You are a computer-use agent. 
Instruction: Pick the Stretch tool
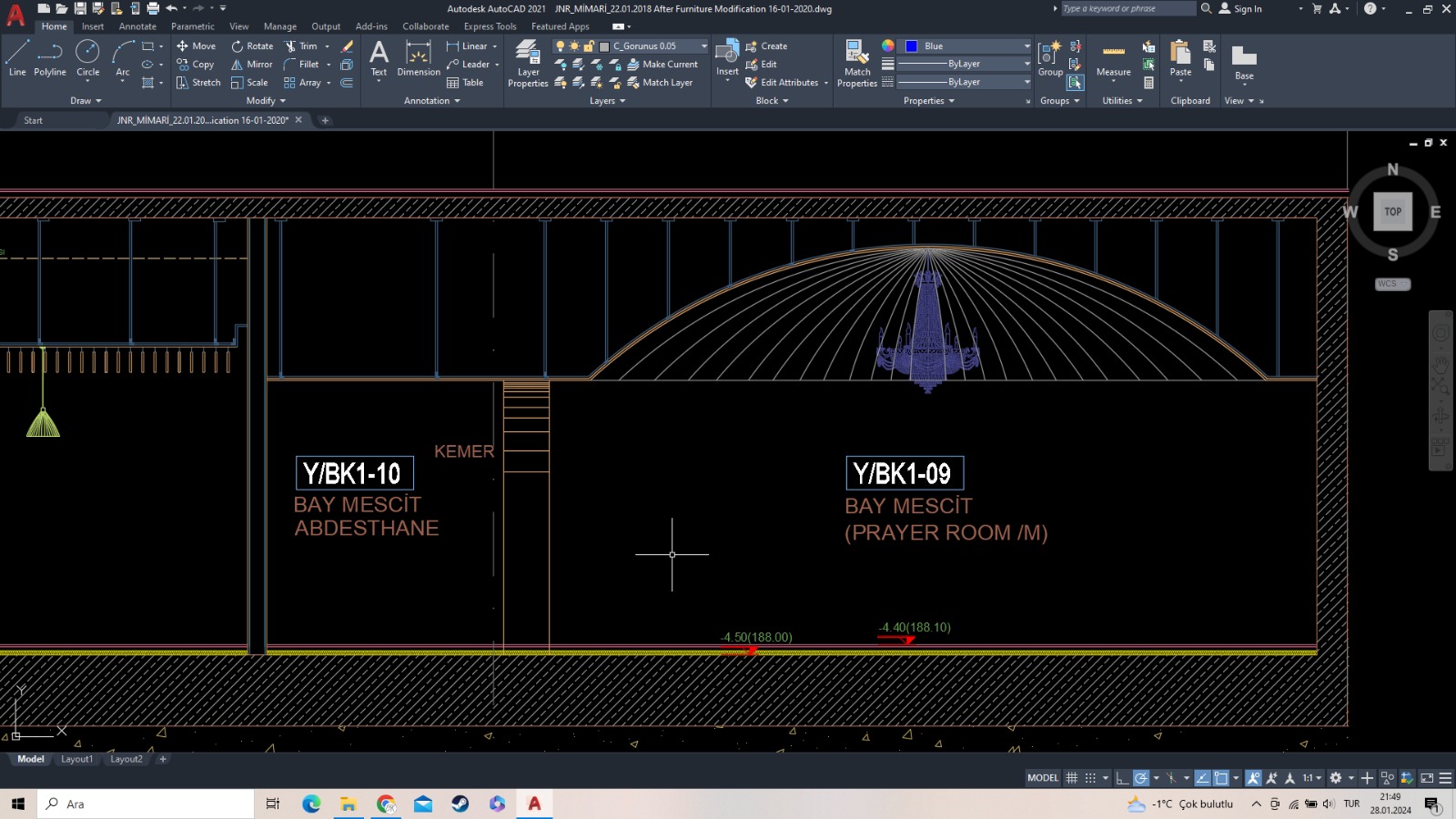click(x=198, y=83)
